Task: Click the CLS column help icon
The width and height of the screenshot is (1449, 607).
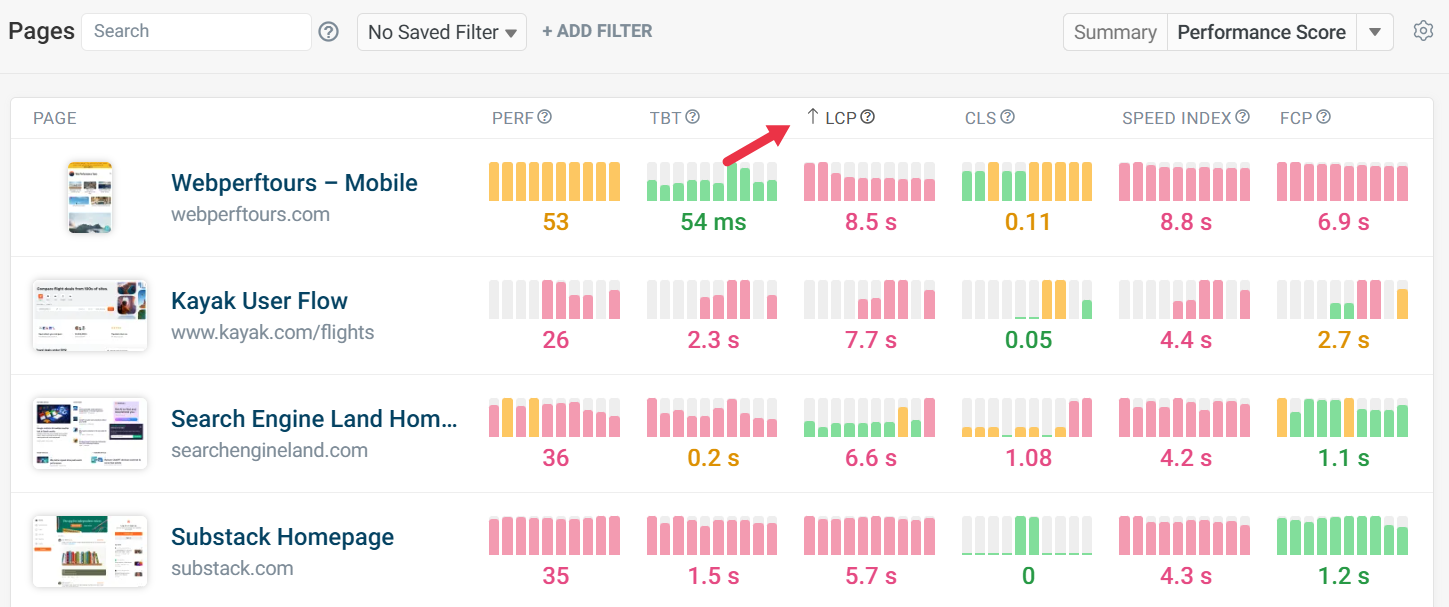Action: [x=1008, y=117]
